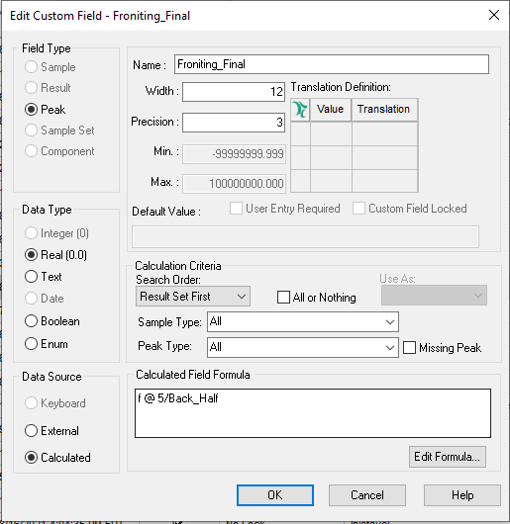The width and height of the screenshot is (510, 524).
Task: Expand the Sample Type combo box
Action: point(303,322)
